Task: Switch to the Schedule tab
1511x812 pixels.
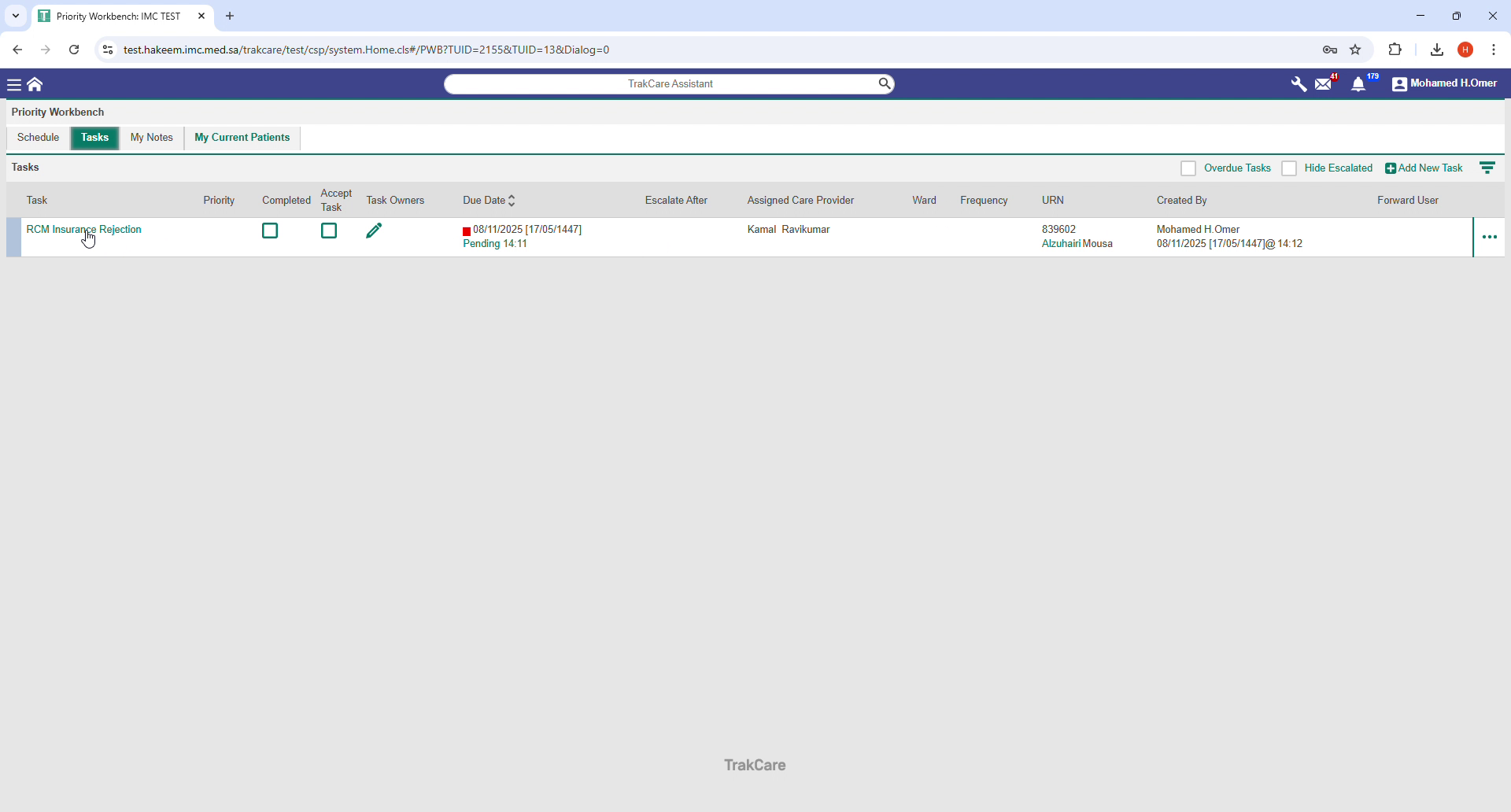Action: (x=38, y=138)
